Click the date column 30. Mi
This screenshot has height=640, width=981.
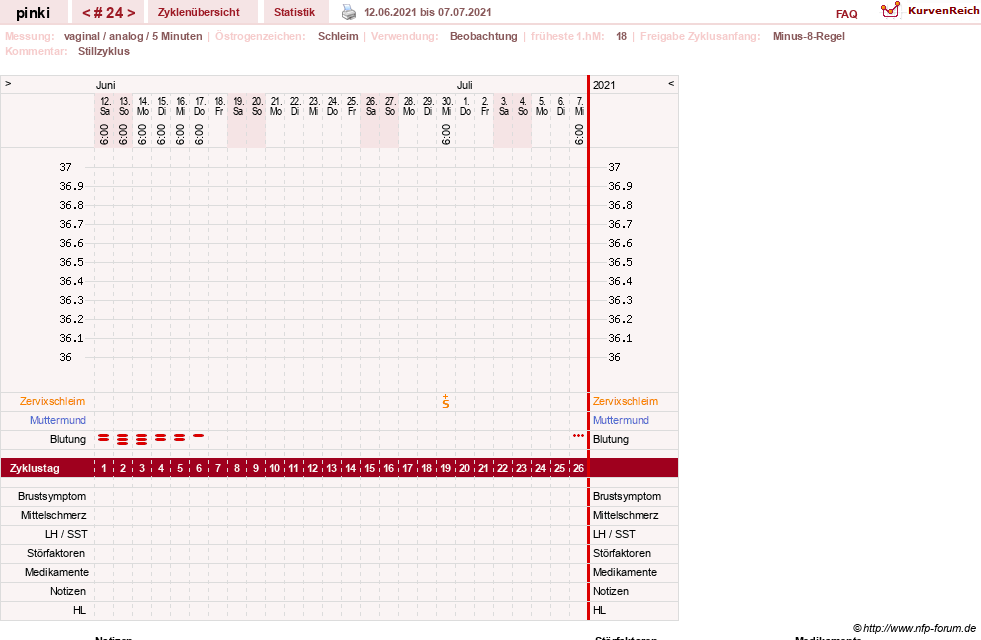tap(446, 106)
